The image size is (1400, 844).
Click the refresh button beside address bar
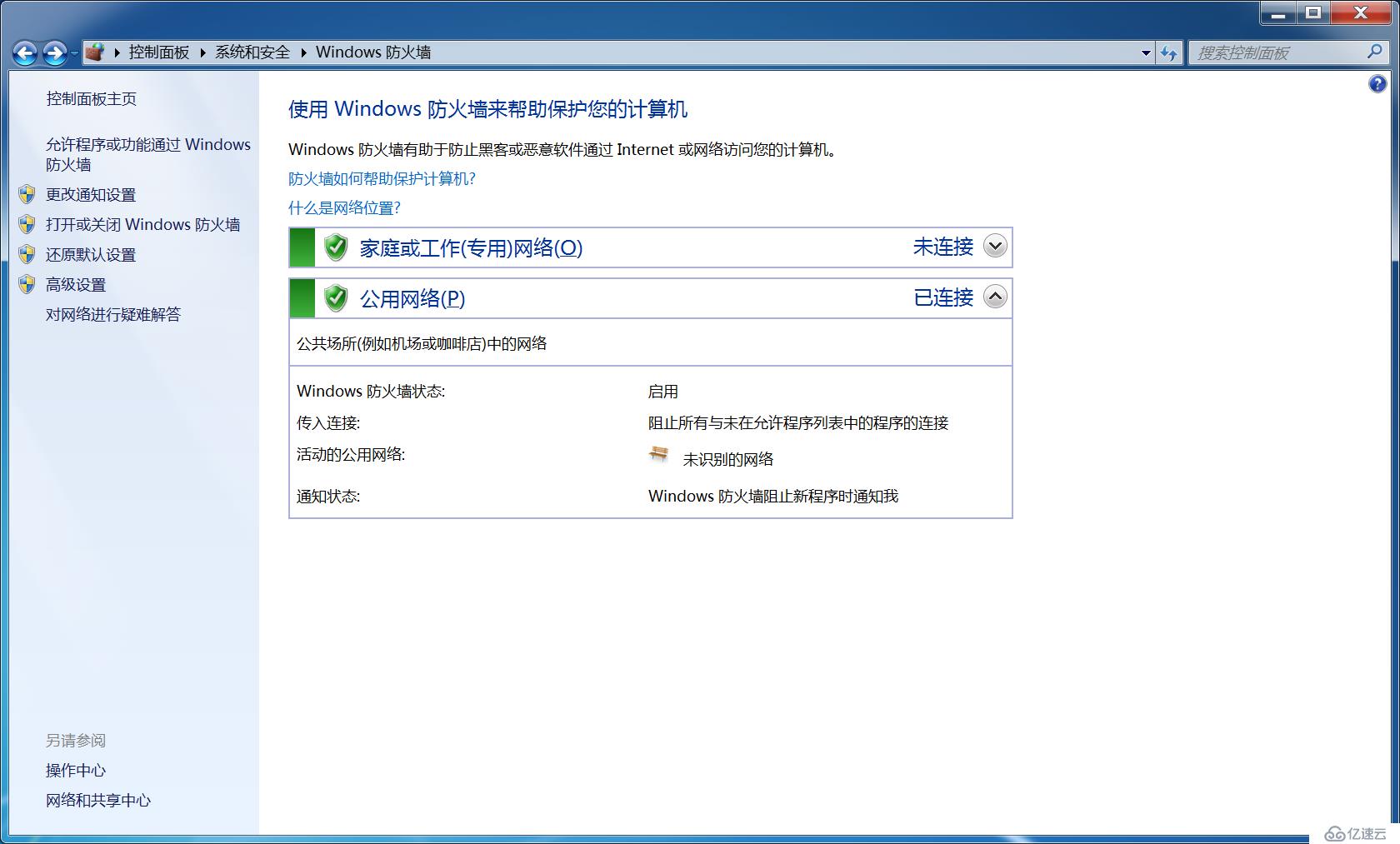click(1169, 52)
